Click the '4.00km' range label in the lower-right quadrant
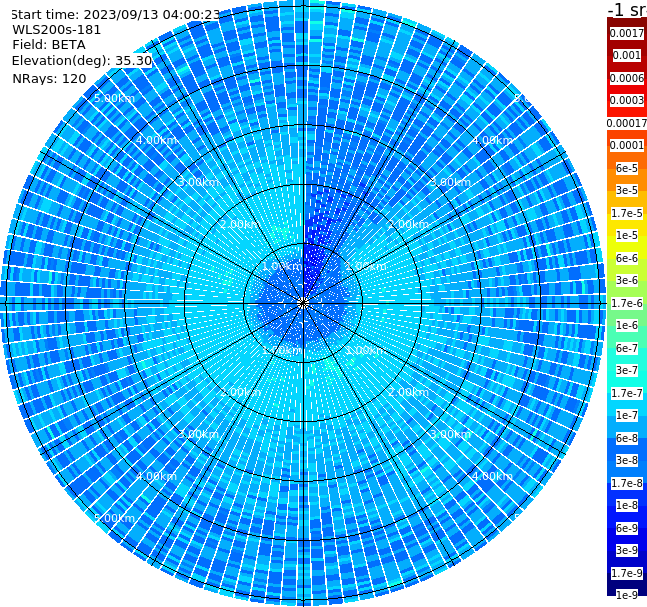The width and height of the screenshot is (647, 607). 492,476
